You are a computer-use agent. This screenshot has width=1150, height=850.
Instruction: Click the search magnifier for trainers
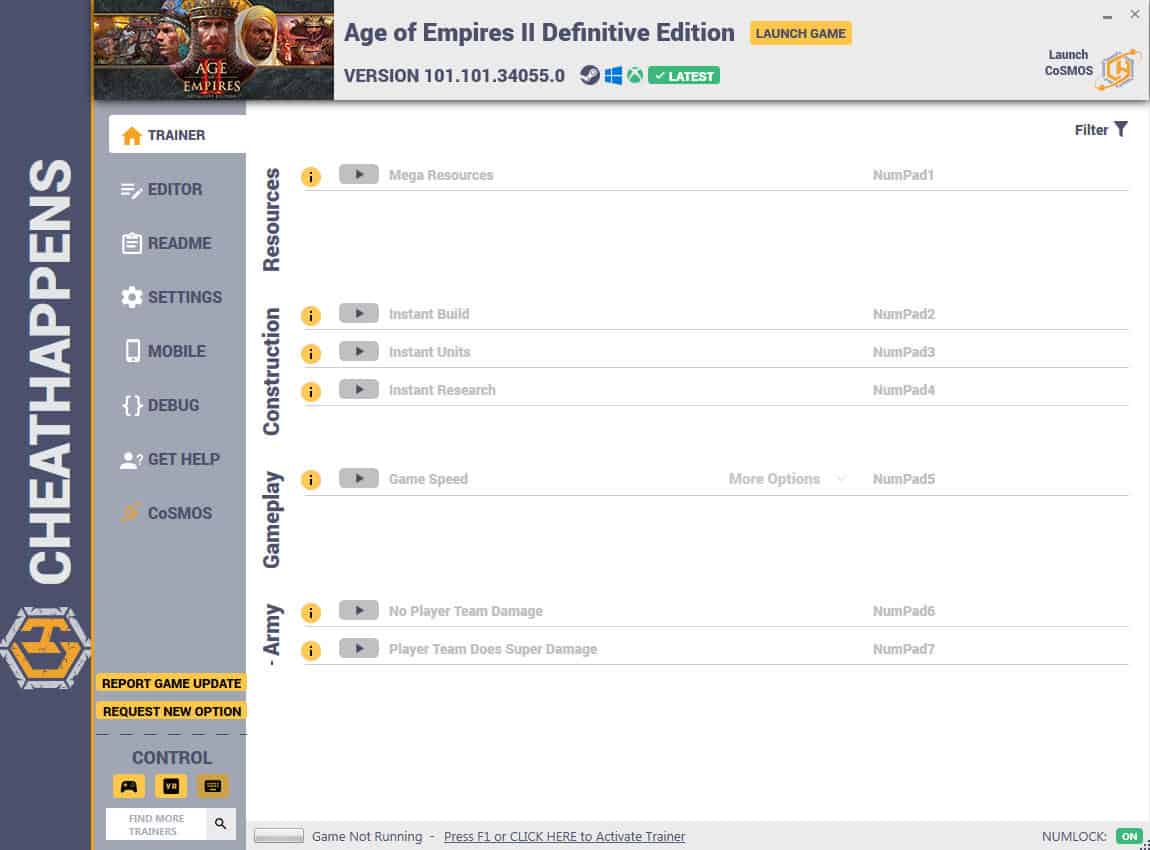click(221, 824)
